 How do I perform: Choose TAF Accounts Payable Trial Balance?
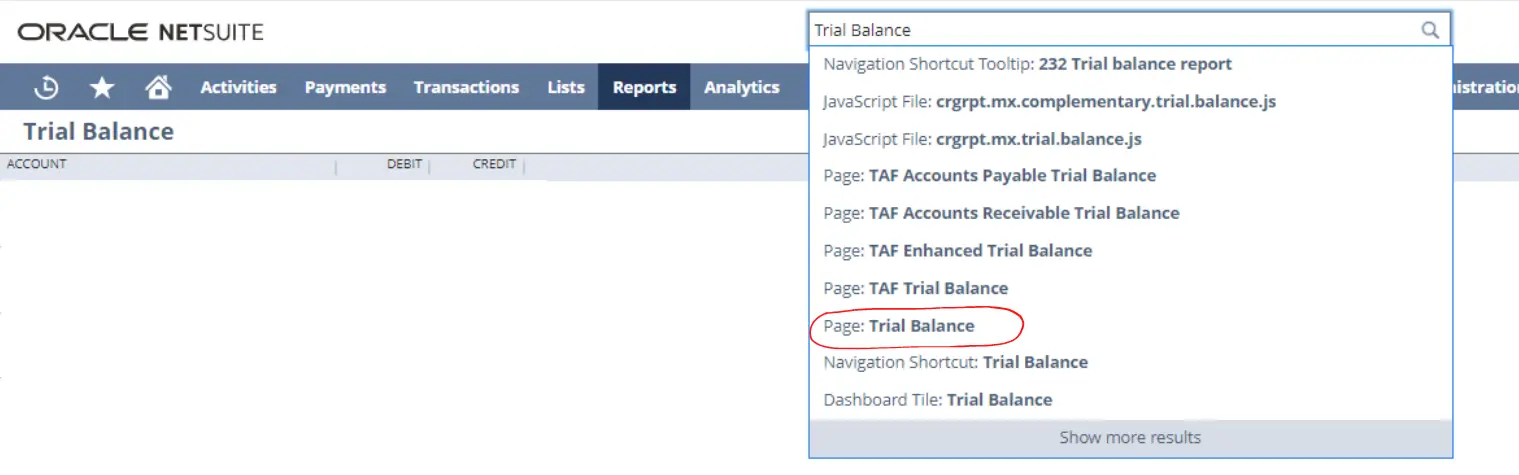click(x=1011, y=176)
